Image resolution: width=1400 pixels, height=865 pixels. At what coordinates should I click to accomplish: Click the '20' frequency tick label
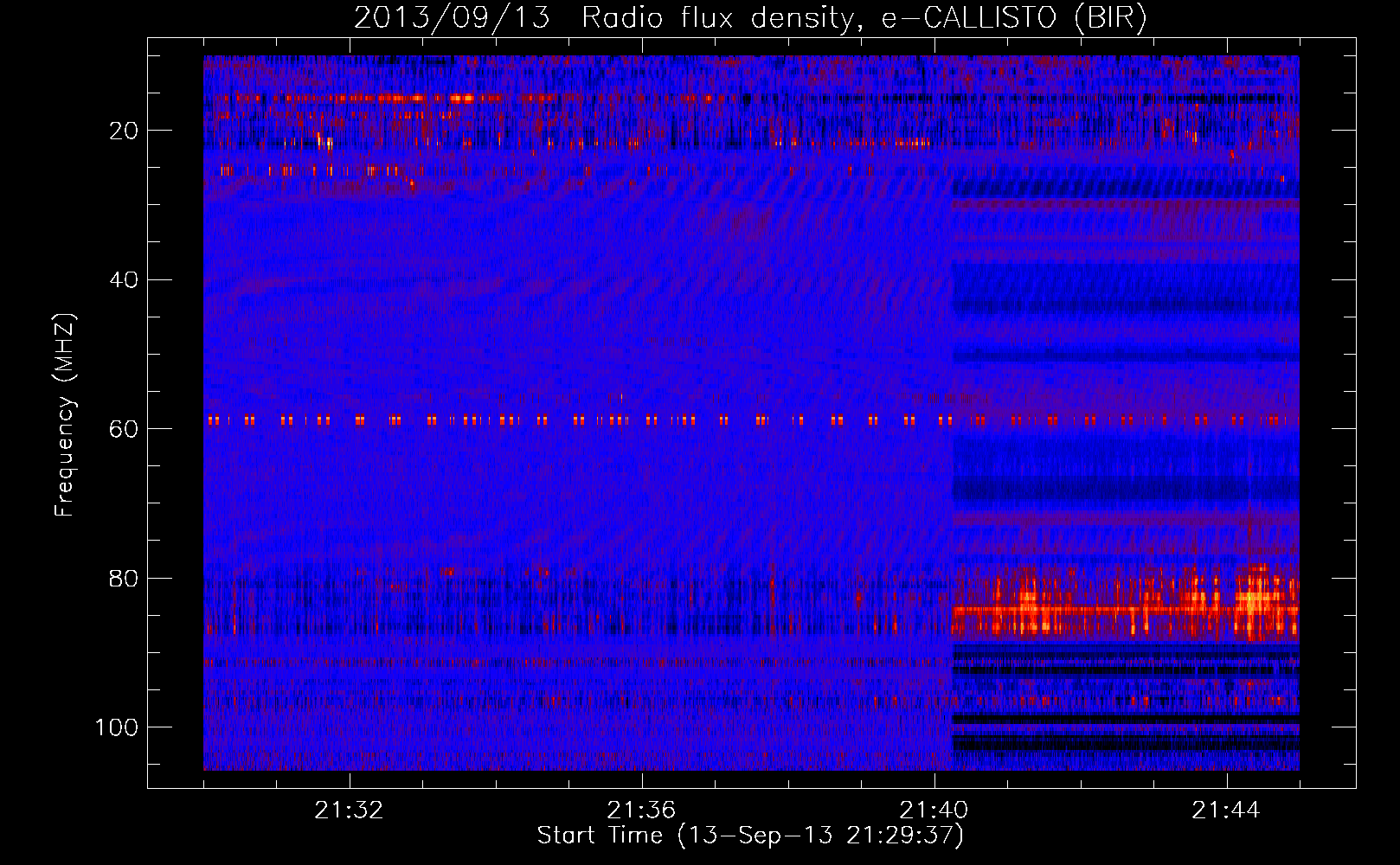(125, 131)
